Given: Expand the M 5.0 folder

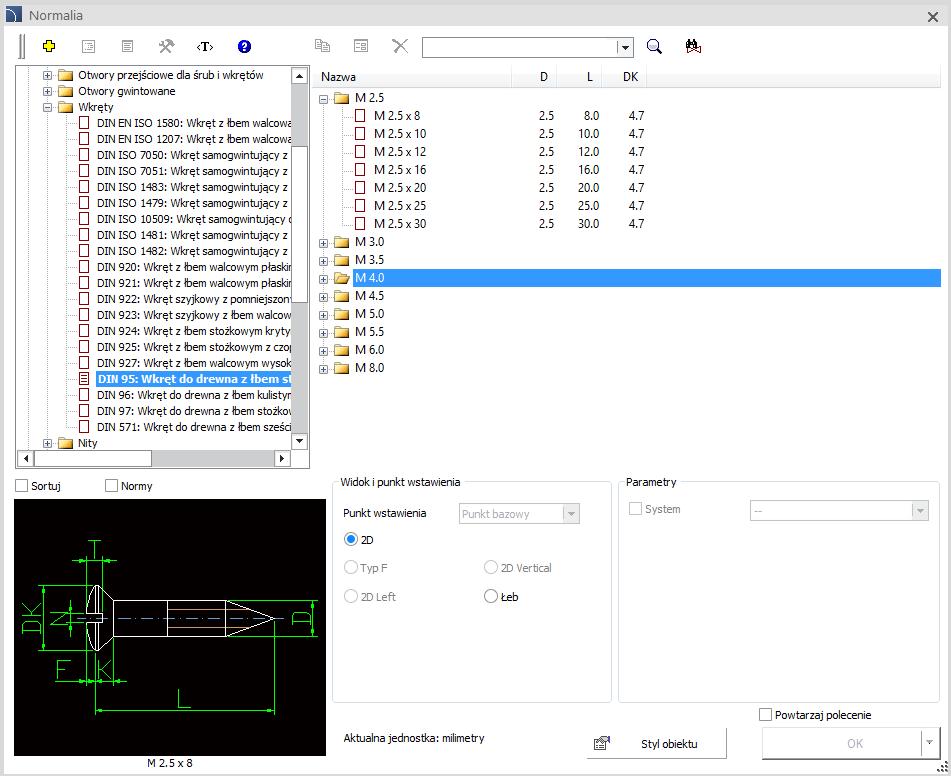Looking at the screenshot, I should coord(323,315).
